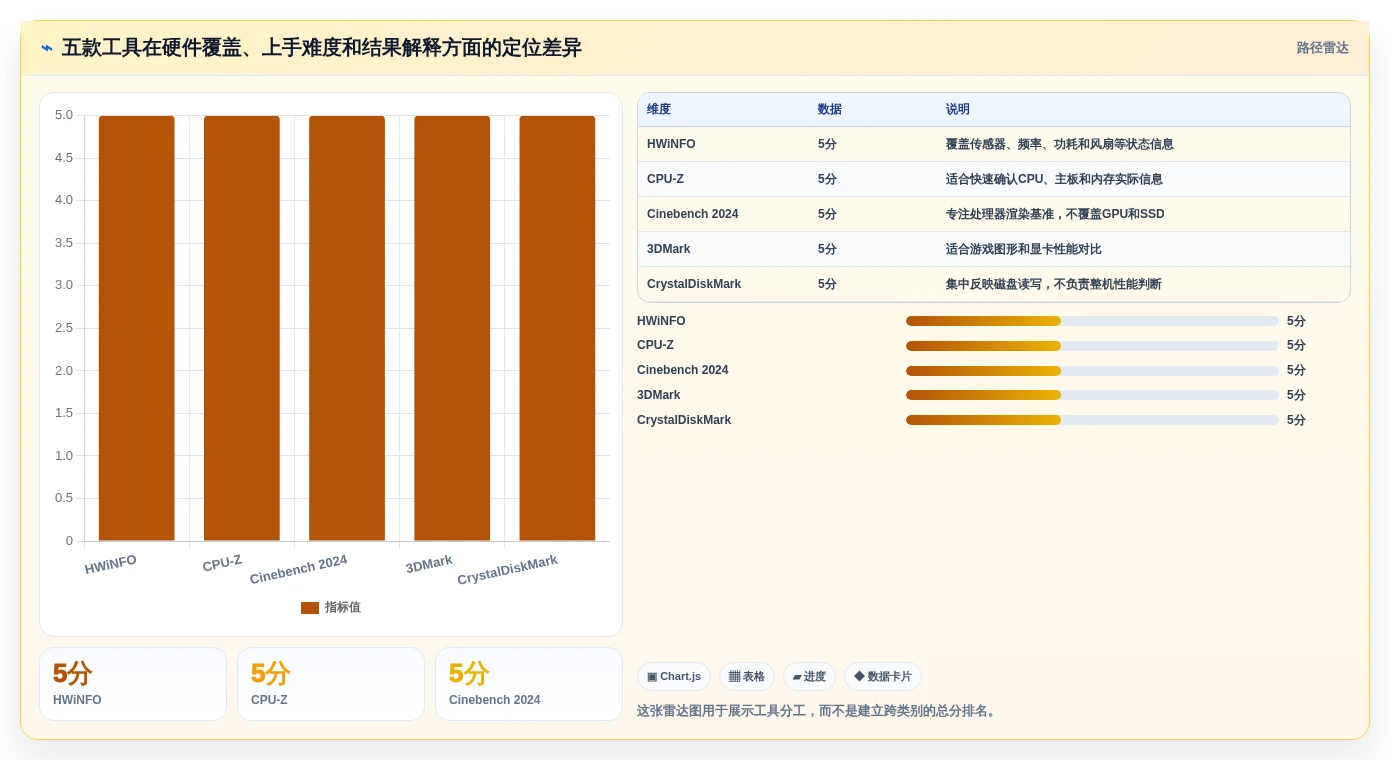The height and width of the screenshot is (760, 1390).
Task: Click the CrystalDiskMark x-axis label
Action: click(x=507, y=570)
